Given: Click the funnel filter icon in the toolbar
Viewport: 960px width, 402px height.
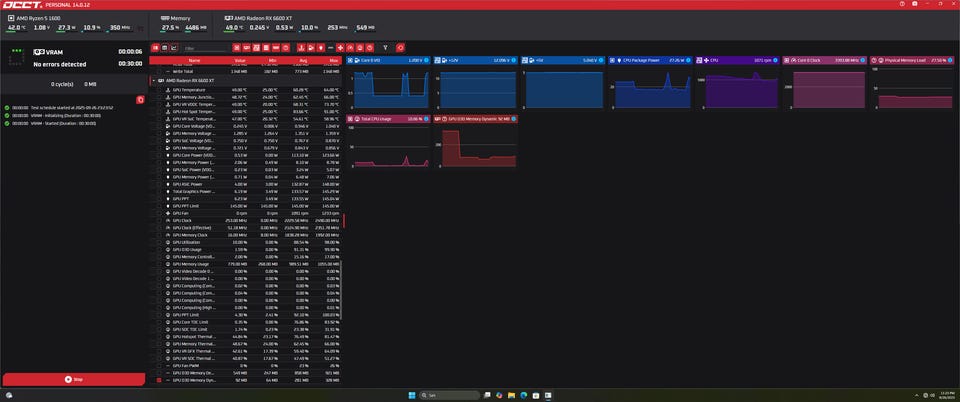Looking at the screenshot, I should [x=385, y=47].
